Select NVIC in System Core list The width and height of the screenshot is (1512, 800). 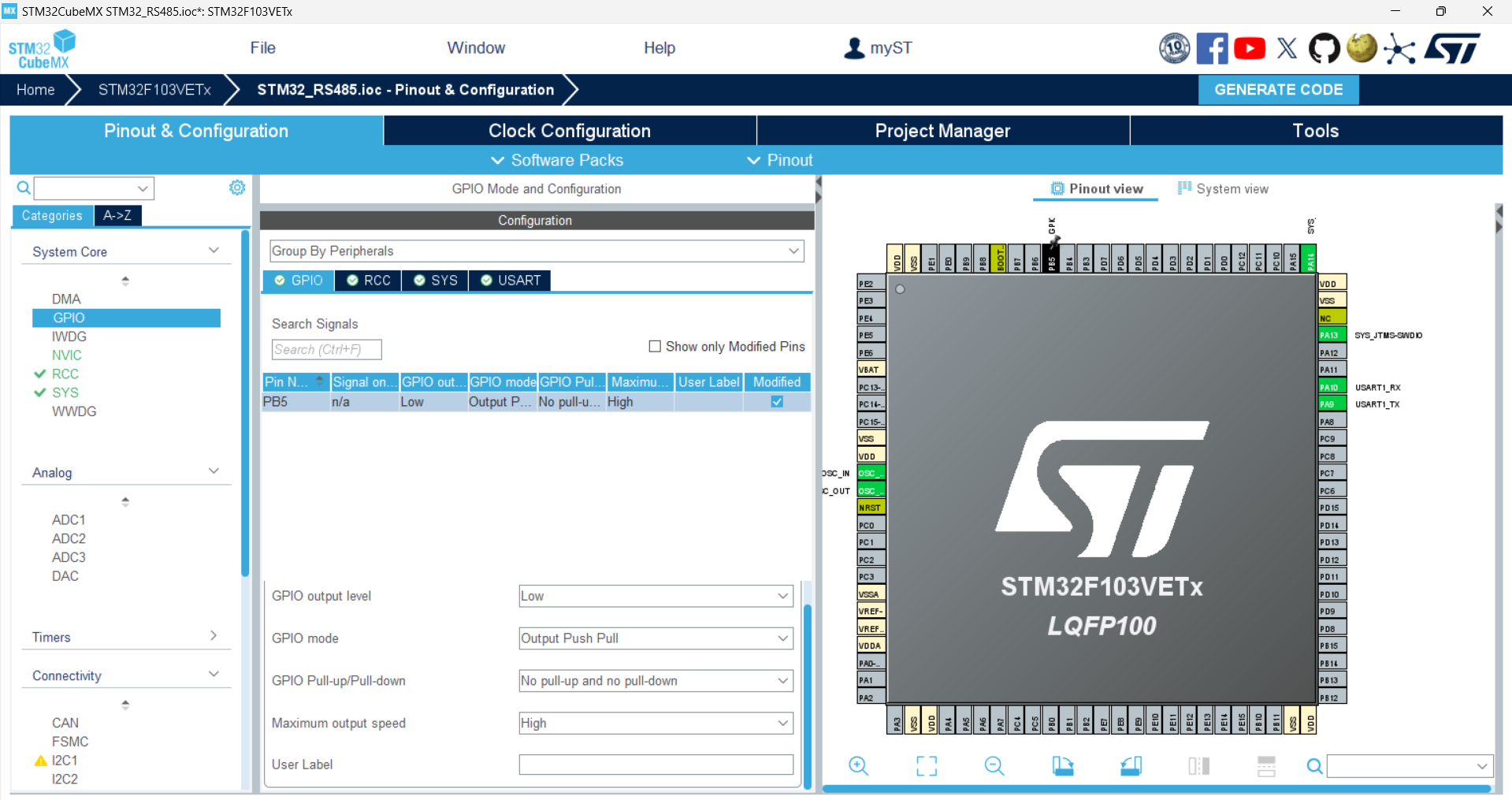click(67, 355)
